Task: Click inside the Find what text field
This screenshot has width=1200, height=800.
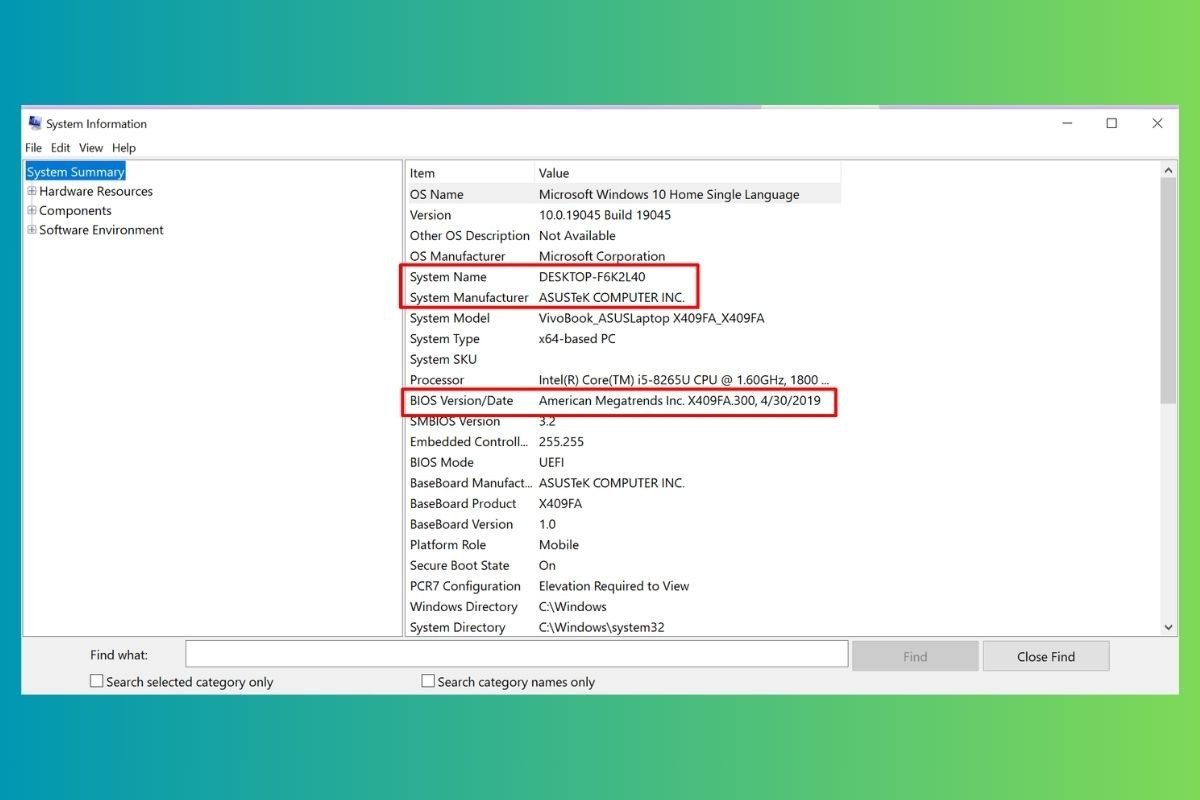Action: point(515,653)
